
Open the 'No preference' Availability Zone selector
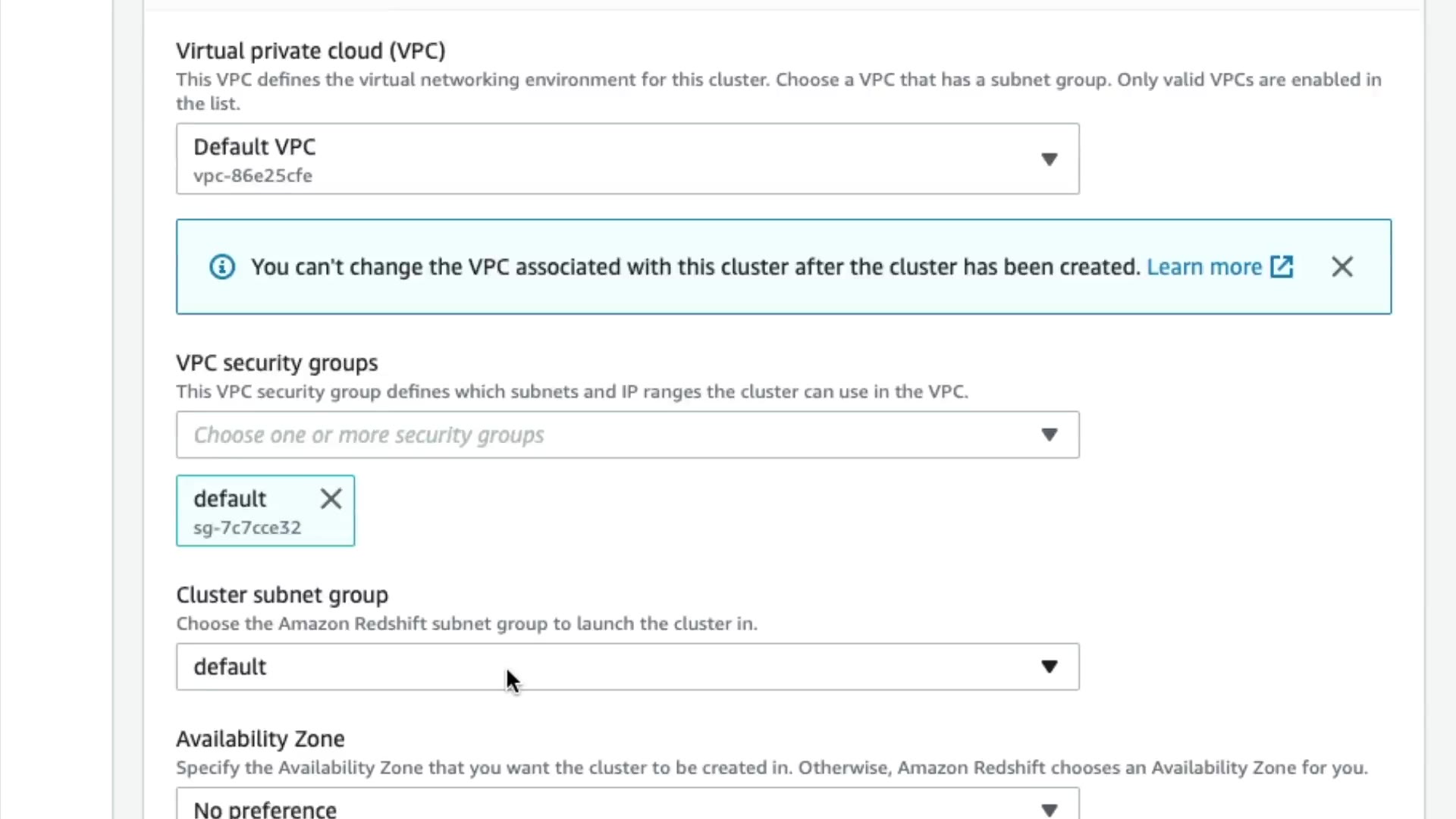pos(265,809)
